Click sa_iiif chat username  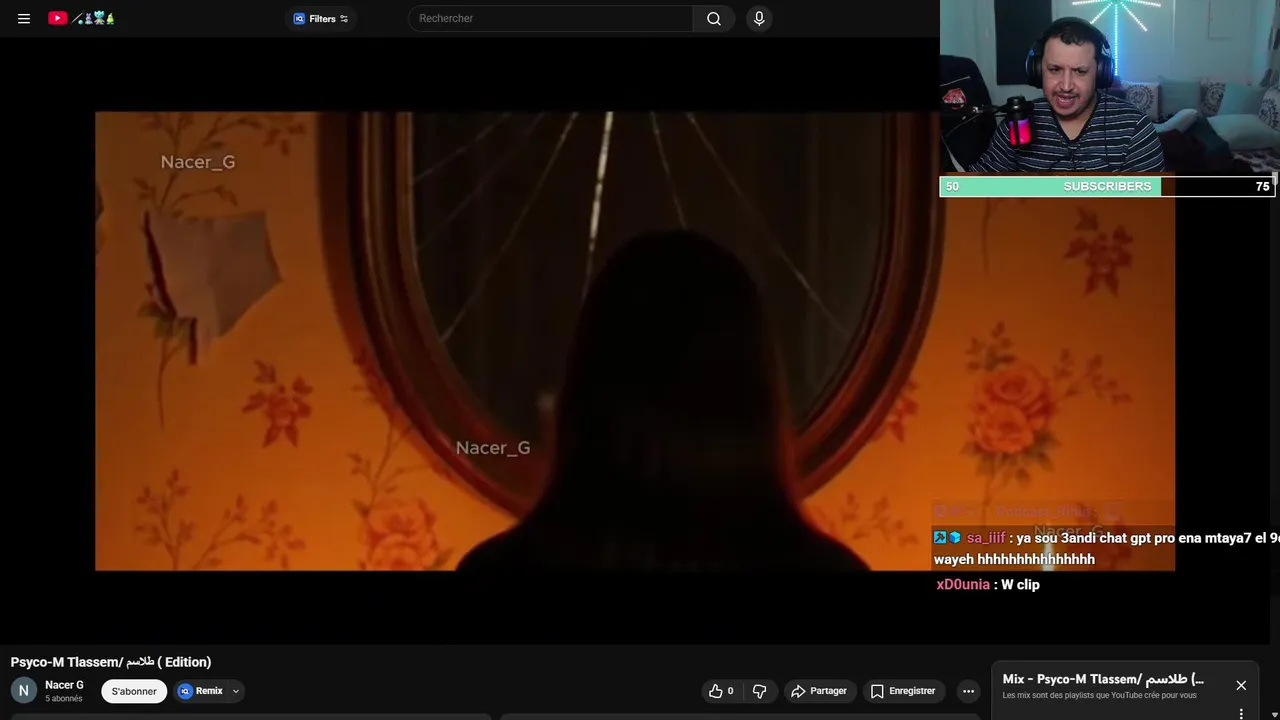click(x=986, y=538)
